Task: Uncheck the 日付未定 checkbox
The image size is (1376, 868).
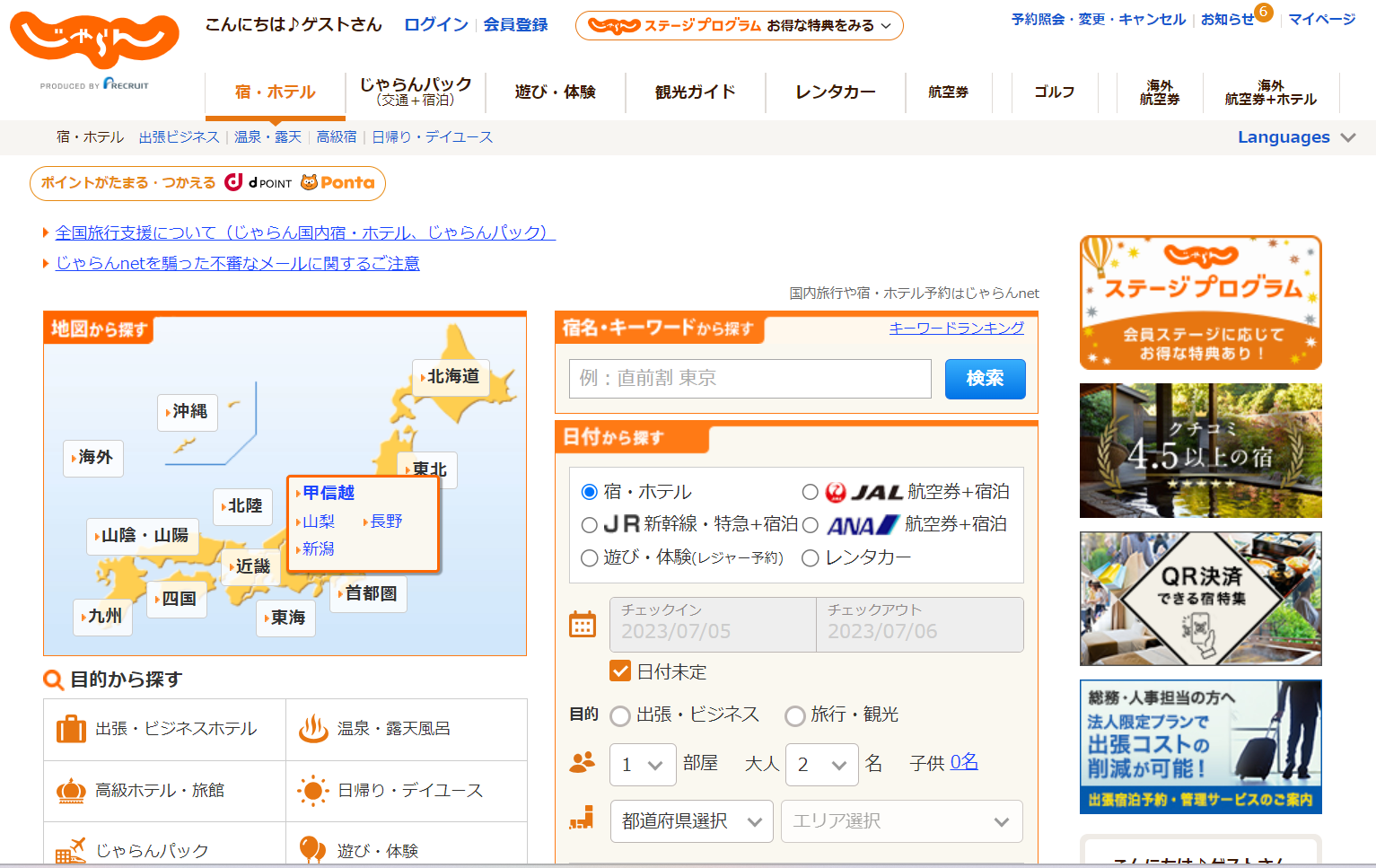Action: [x=619, y=671]
